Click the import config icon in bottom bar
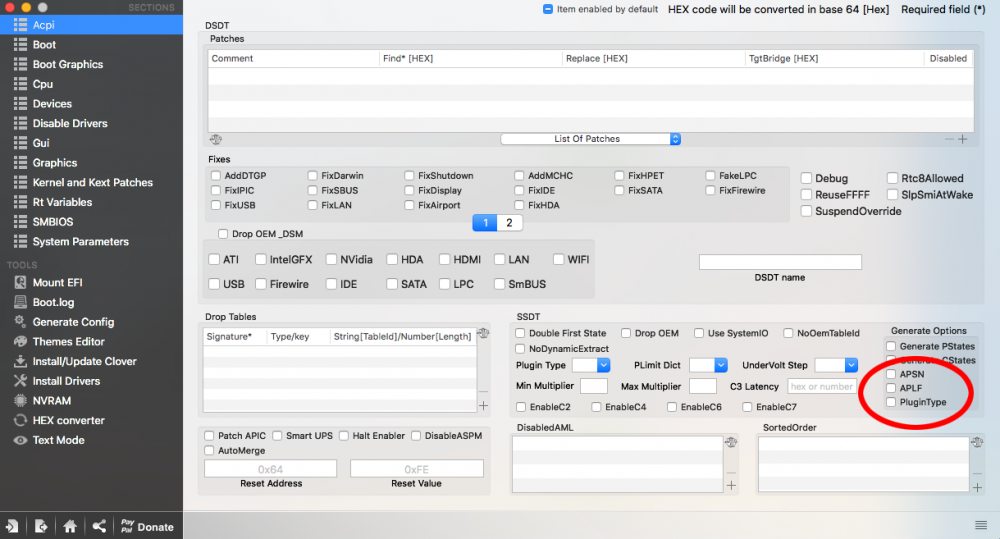This screenshot has height=539, width=1000. [12, 526]
